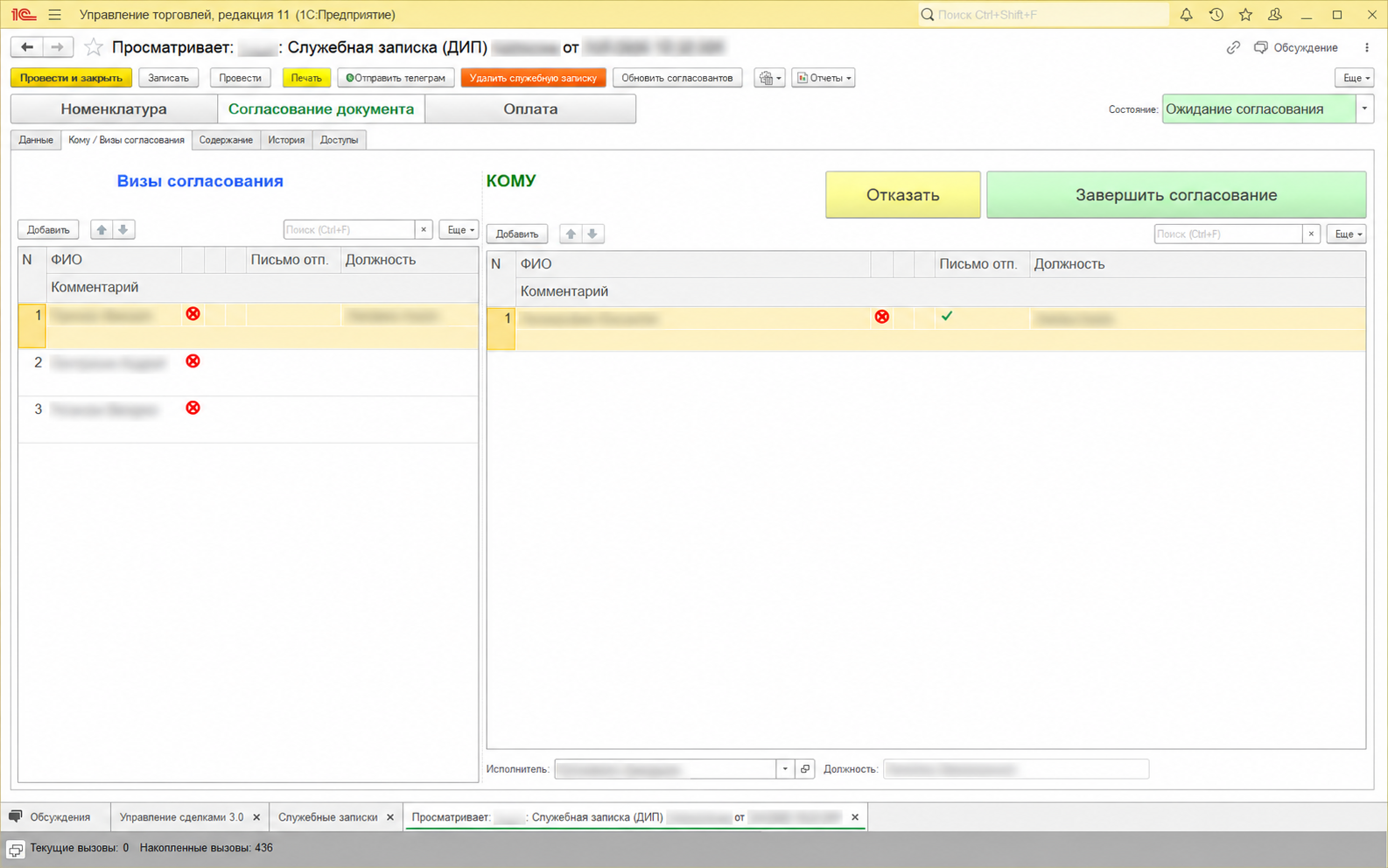Expand the Отчеты dropdown
This screenshot has height=868, width=1388.
click(824, 78)
